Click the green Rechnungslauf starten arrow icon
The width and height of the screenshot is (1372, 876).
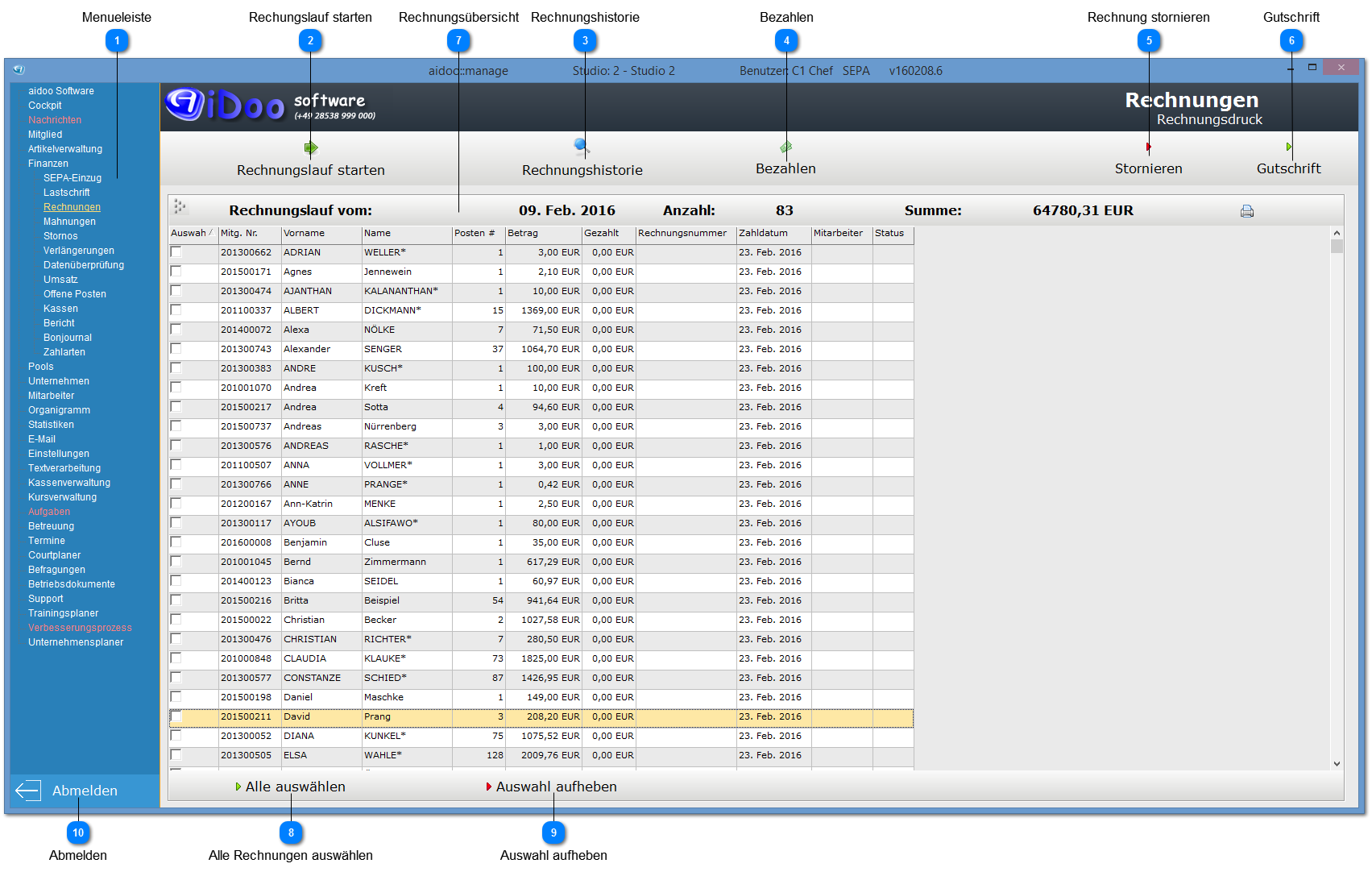(x=311, y=147)
